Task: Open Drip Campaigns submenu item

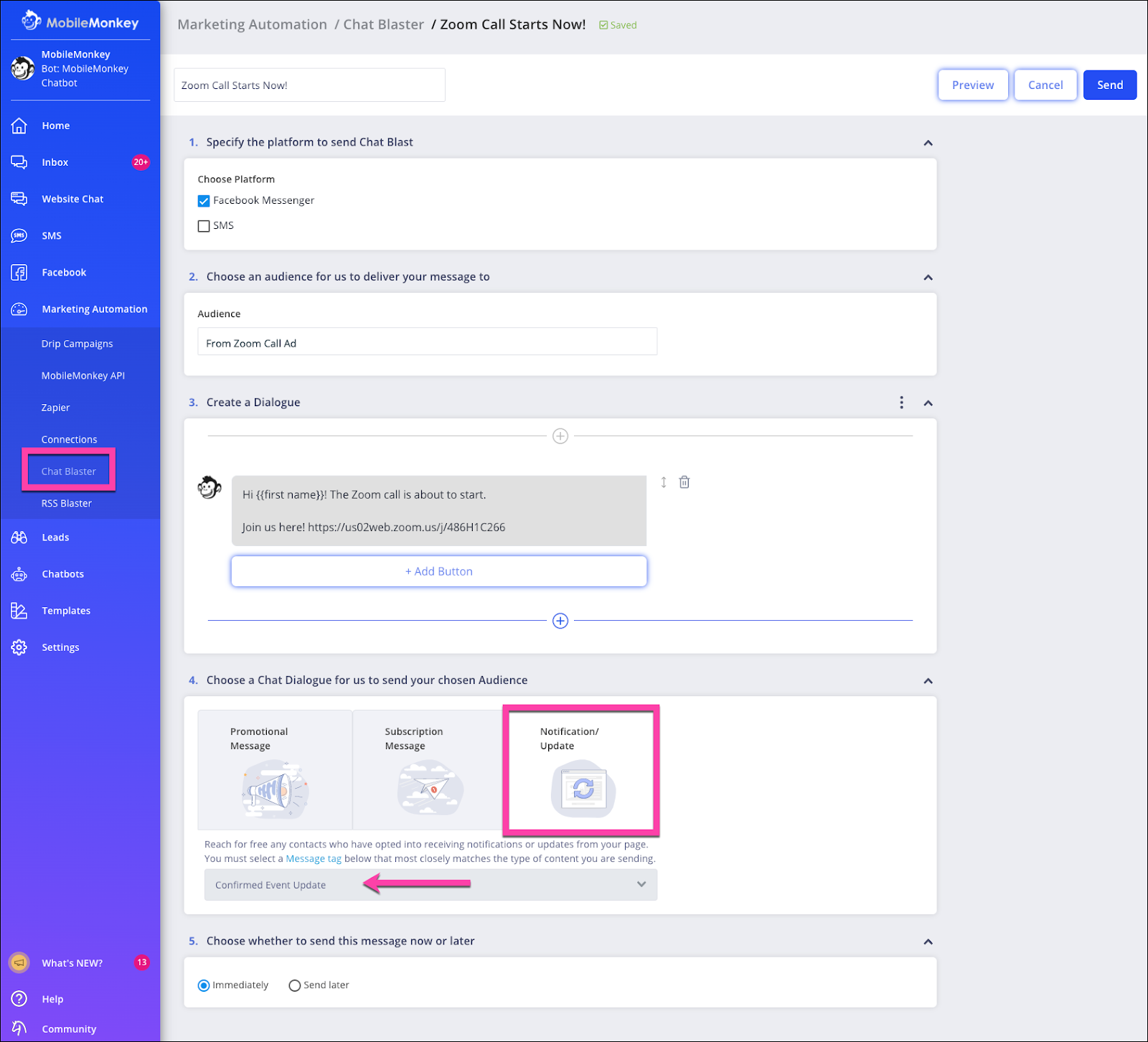Action: pyautogui.click(x=77, y=344)
